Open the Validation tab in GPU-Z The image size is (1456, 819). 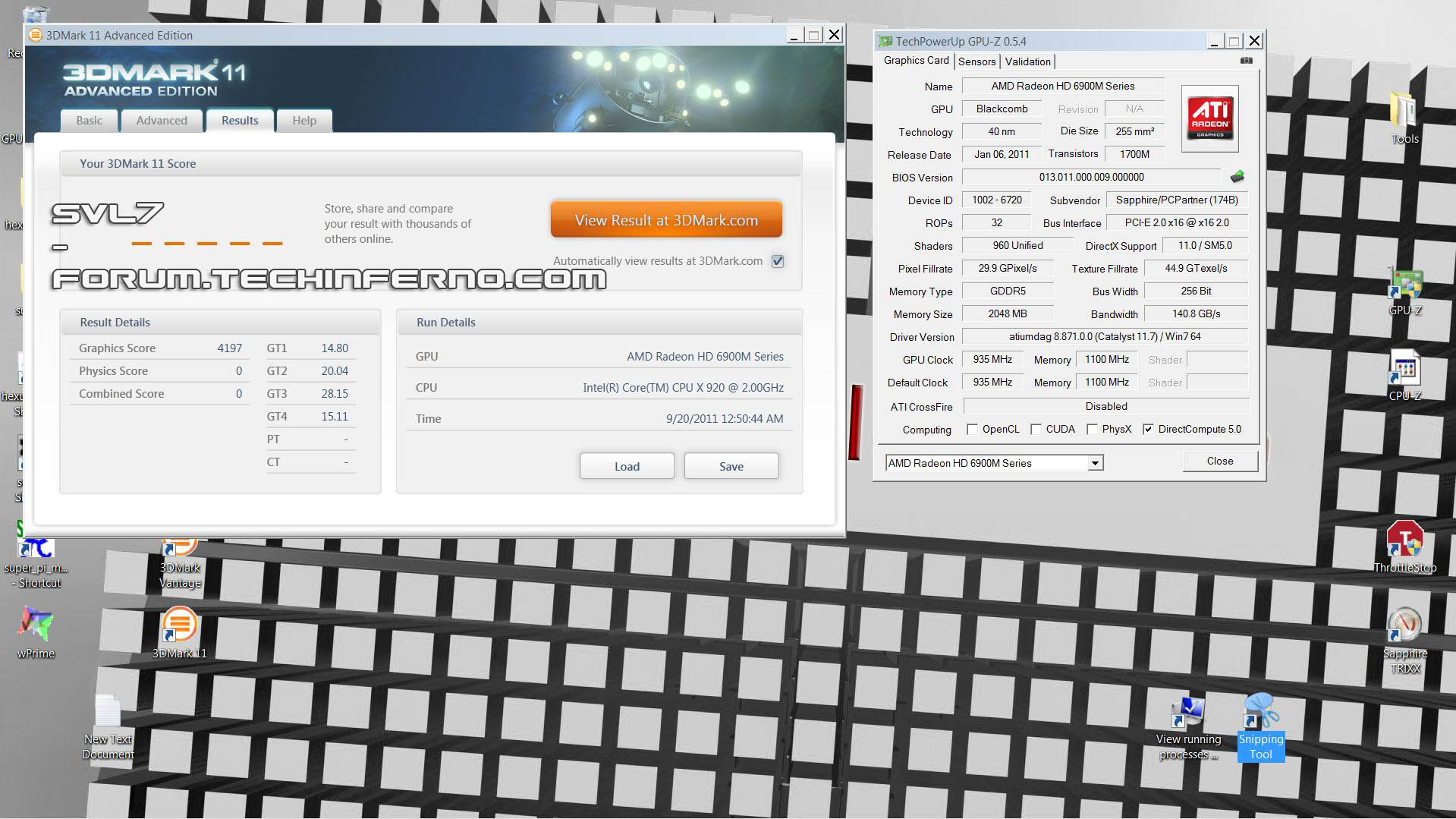1027,61
